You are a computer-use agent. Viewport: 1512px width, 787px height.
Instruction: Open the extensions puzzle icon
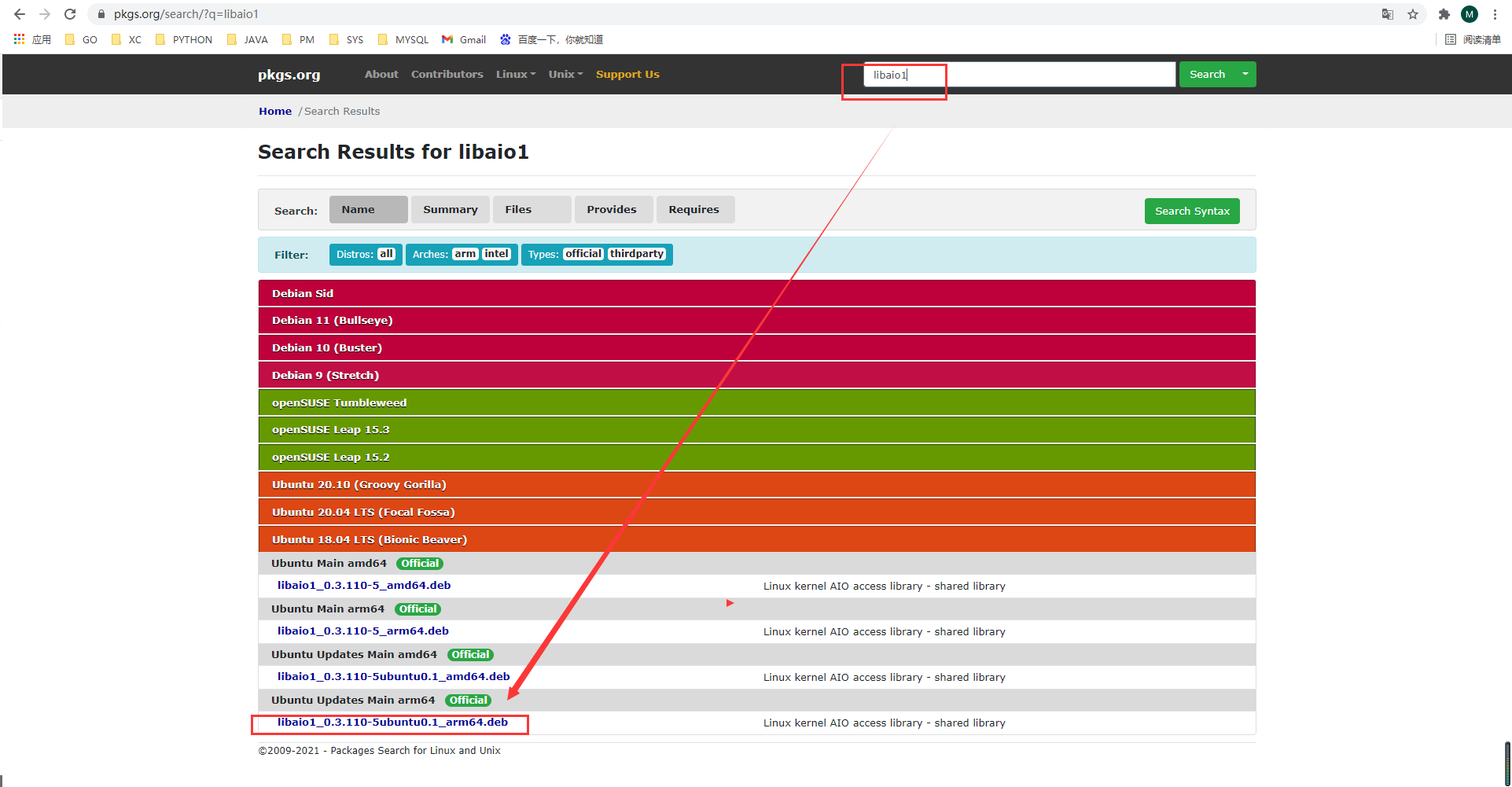click(1444, 14)
